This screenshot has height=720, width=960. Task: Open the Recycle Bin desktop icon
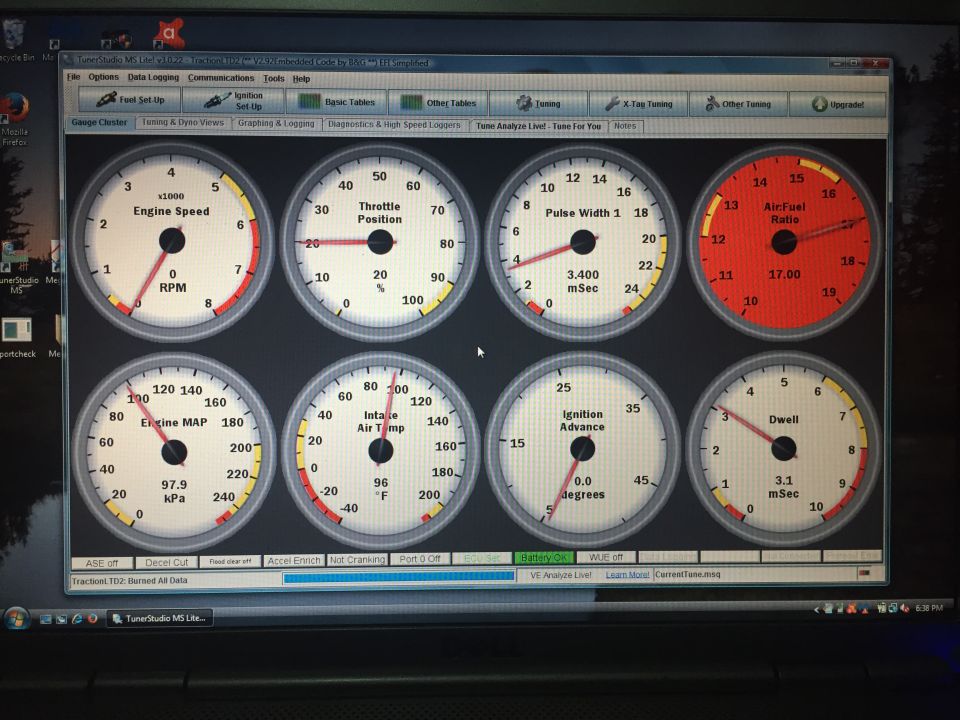(16, 42)
